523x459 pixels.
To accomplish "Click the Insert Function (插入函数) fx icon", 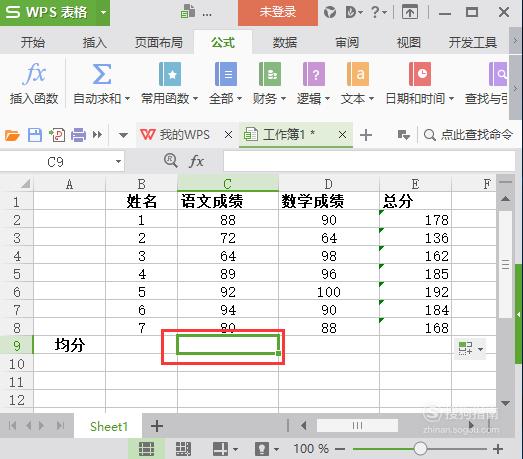I will [x=34, y=74].
